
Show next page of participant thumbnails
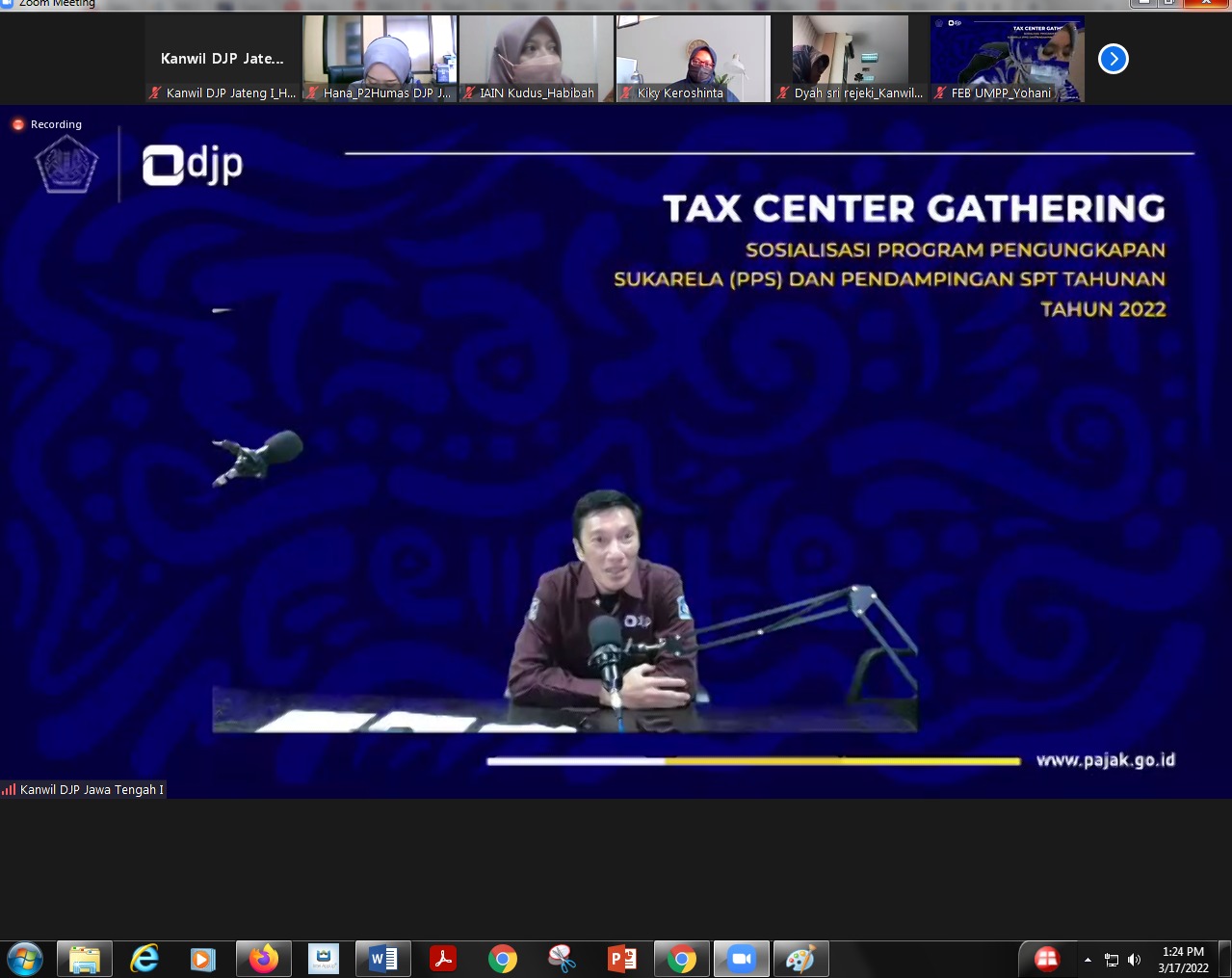(1113, 59)
